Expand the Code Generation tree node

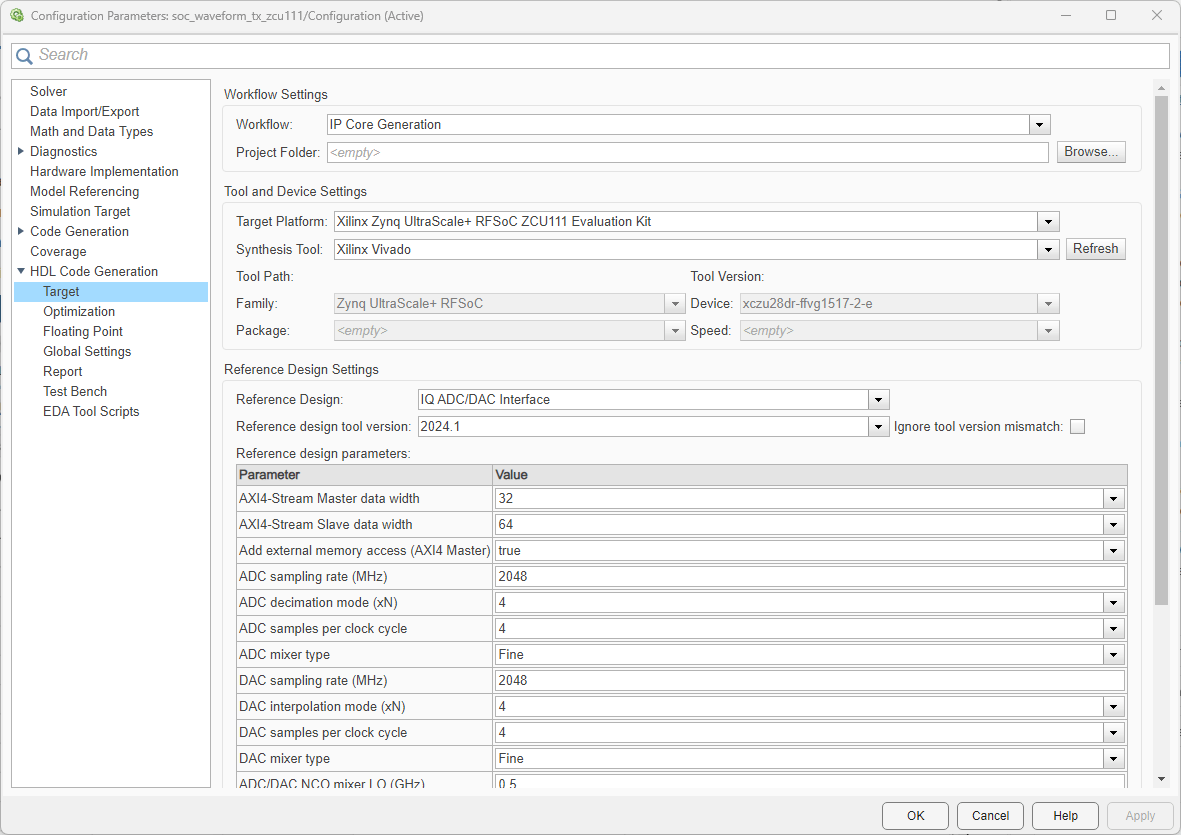tap(21, 232)
